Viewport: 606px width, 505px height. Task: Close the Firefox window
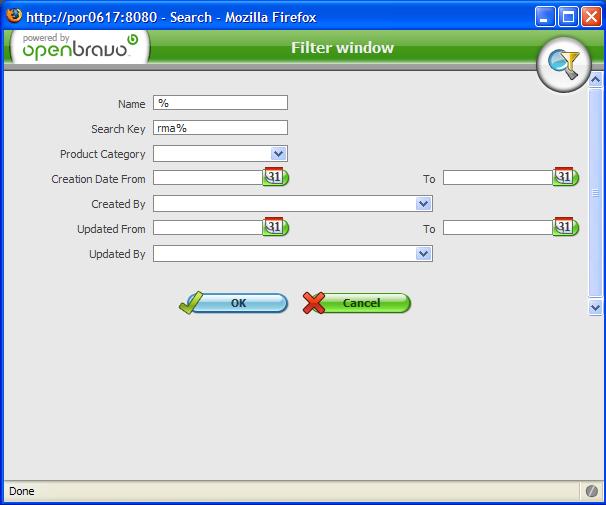coord(591,17)
